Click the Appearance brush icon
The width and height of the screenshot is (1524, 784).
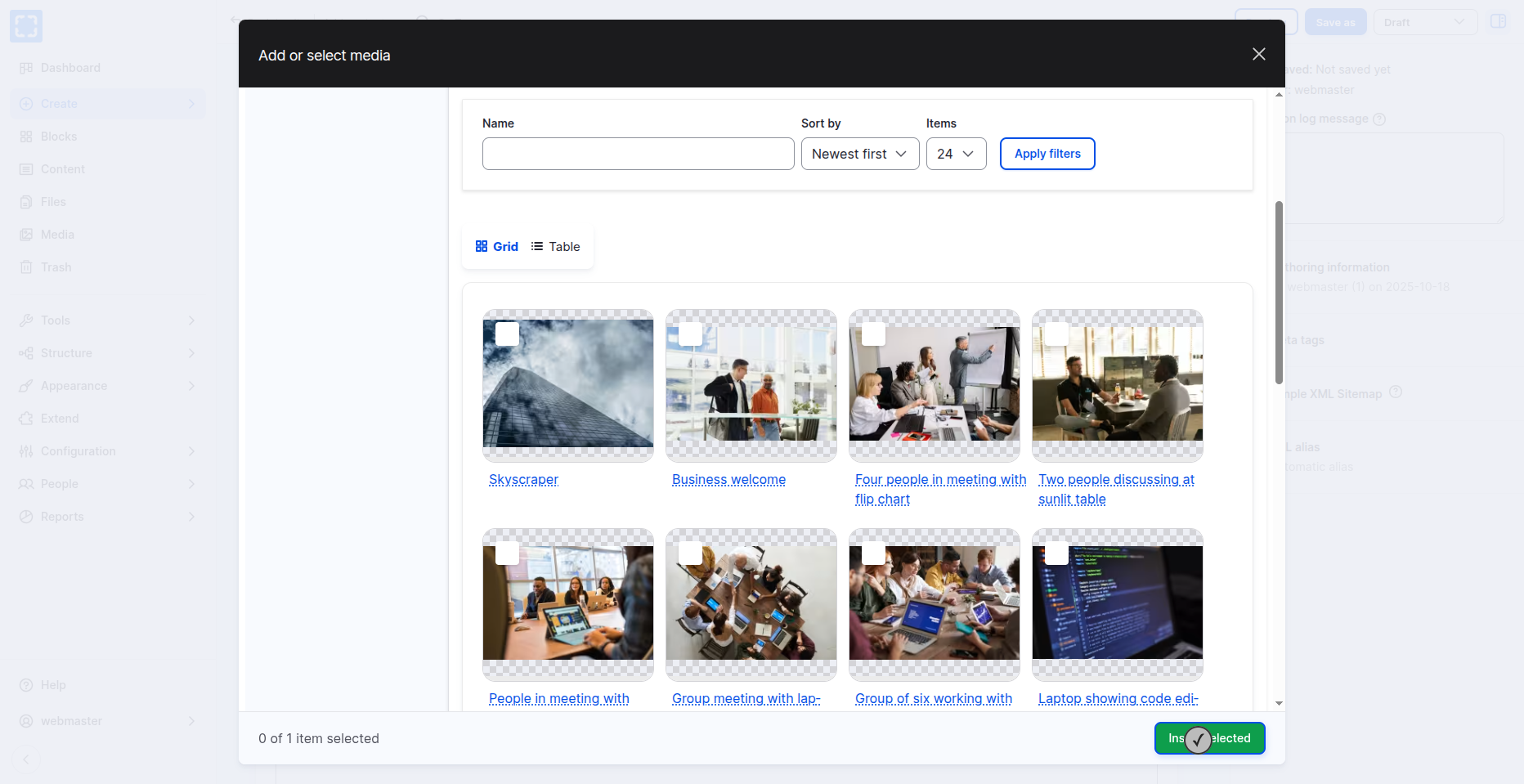coord(26,386)
